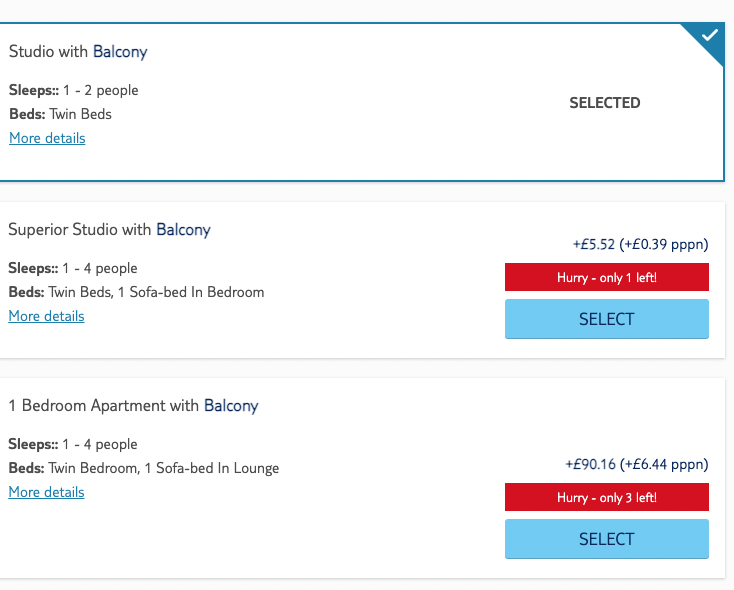Screen dimensions: 734x590
Task: Click the 'Hurry - only 3 left!' banner
Action: click(x=607, y=497)
